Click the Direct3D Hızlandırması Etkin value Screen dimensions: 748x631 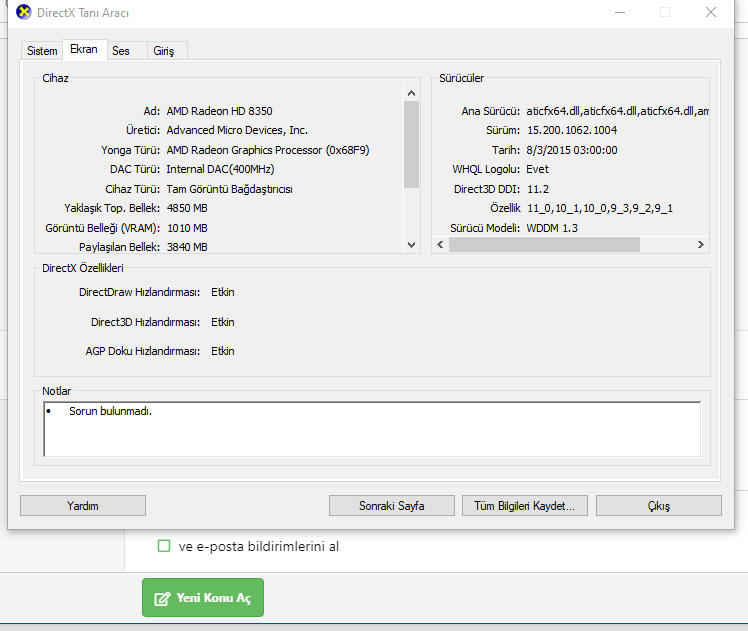pos(223,322)
